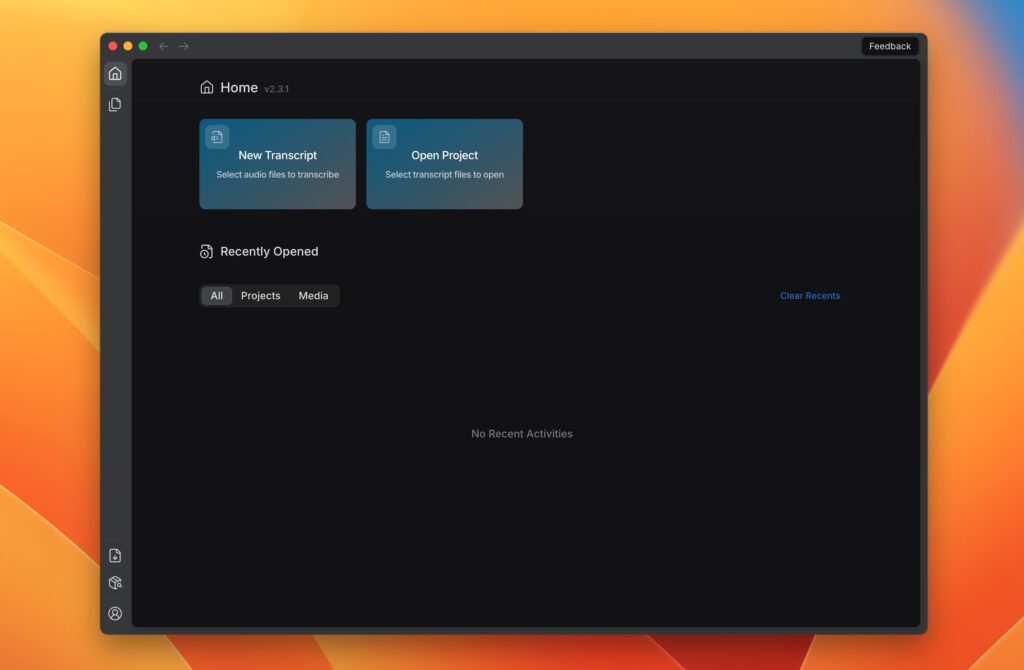Switch to the Projects filter tab
The height and width of the screenshot is (670, 1024).
(260, 295)
